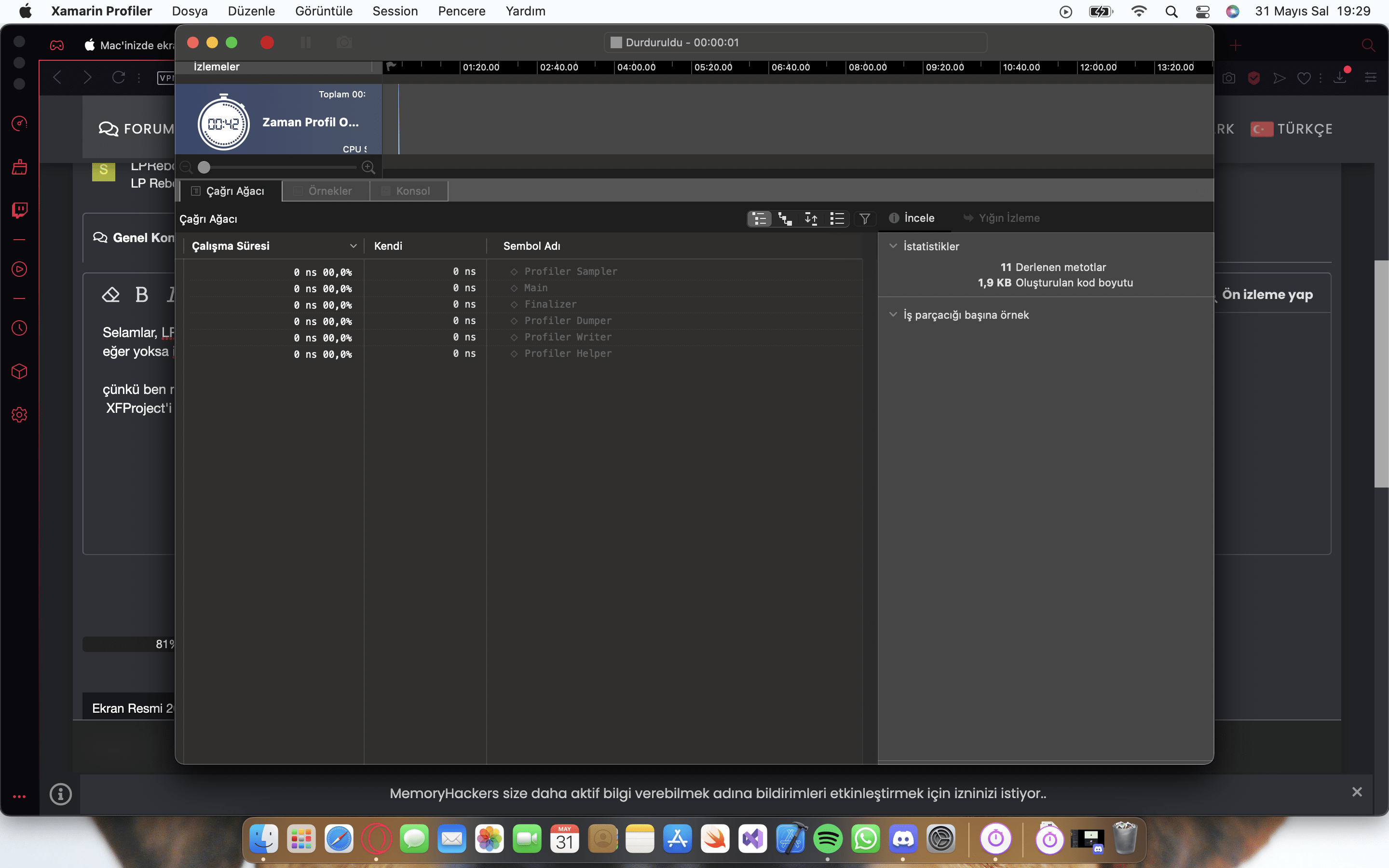
Task: Click the Durduruldu status display
Action: tap(795, 42)
